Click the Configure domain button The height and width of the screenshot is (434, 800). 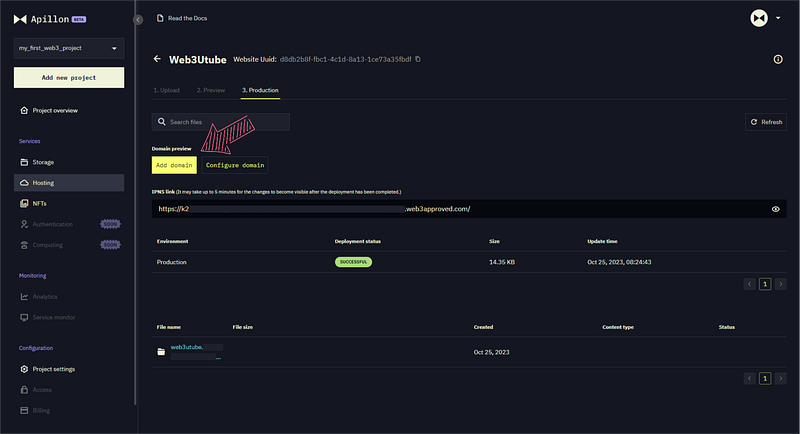(235, 165)
